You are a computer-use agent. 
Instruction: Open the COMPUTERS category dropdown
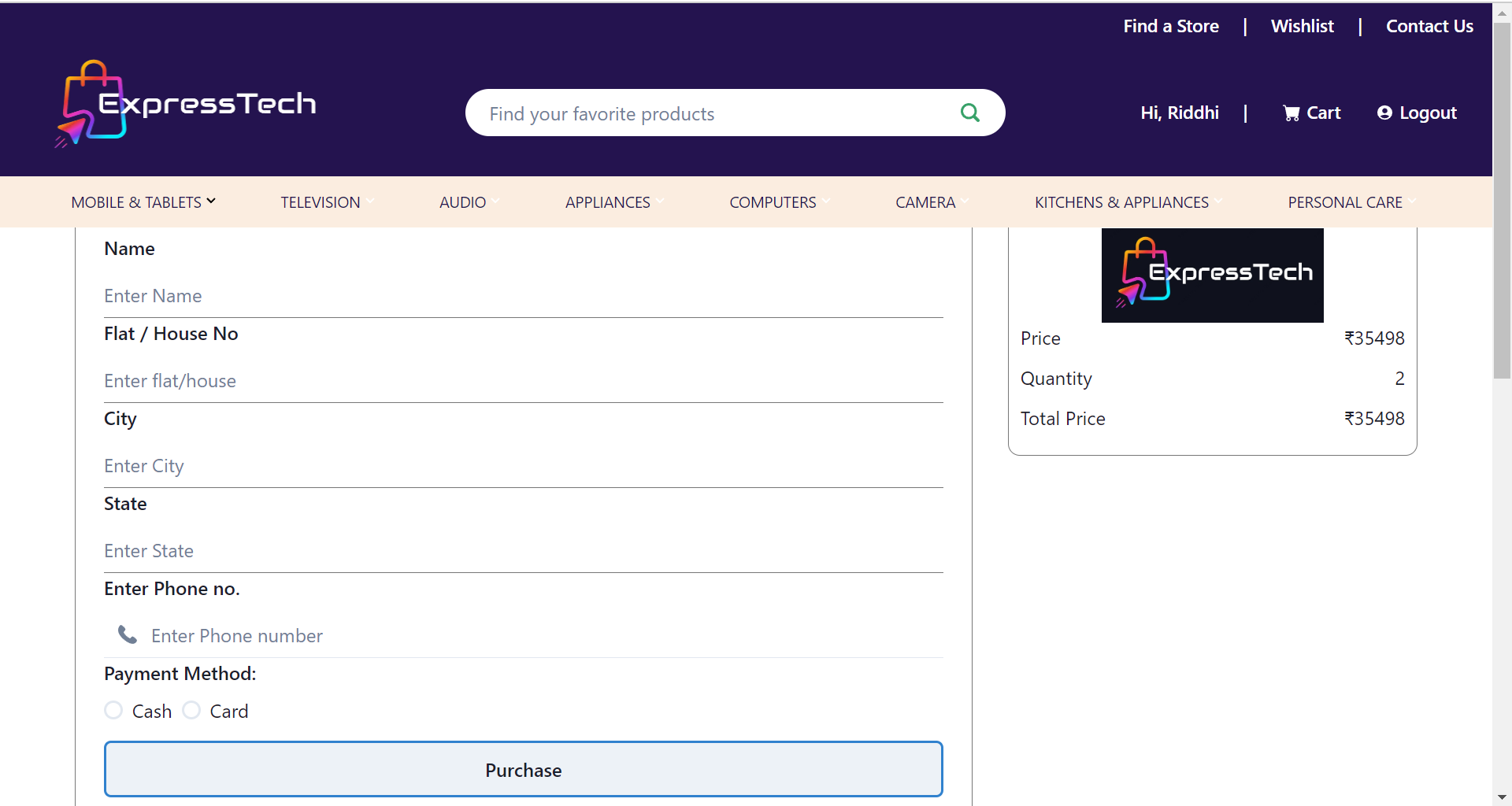coord(773,201)
